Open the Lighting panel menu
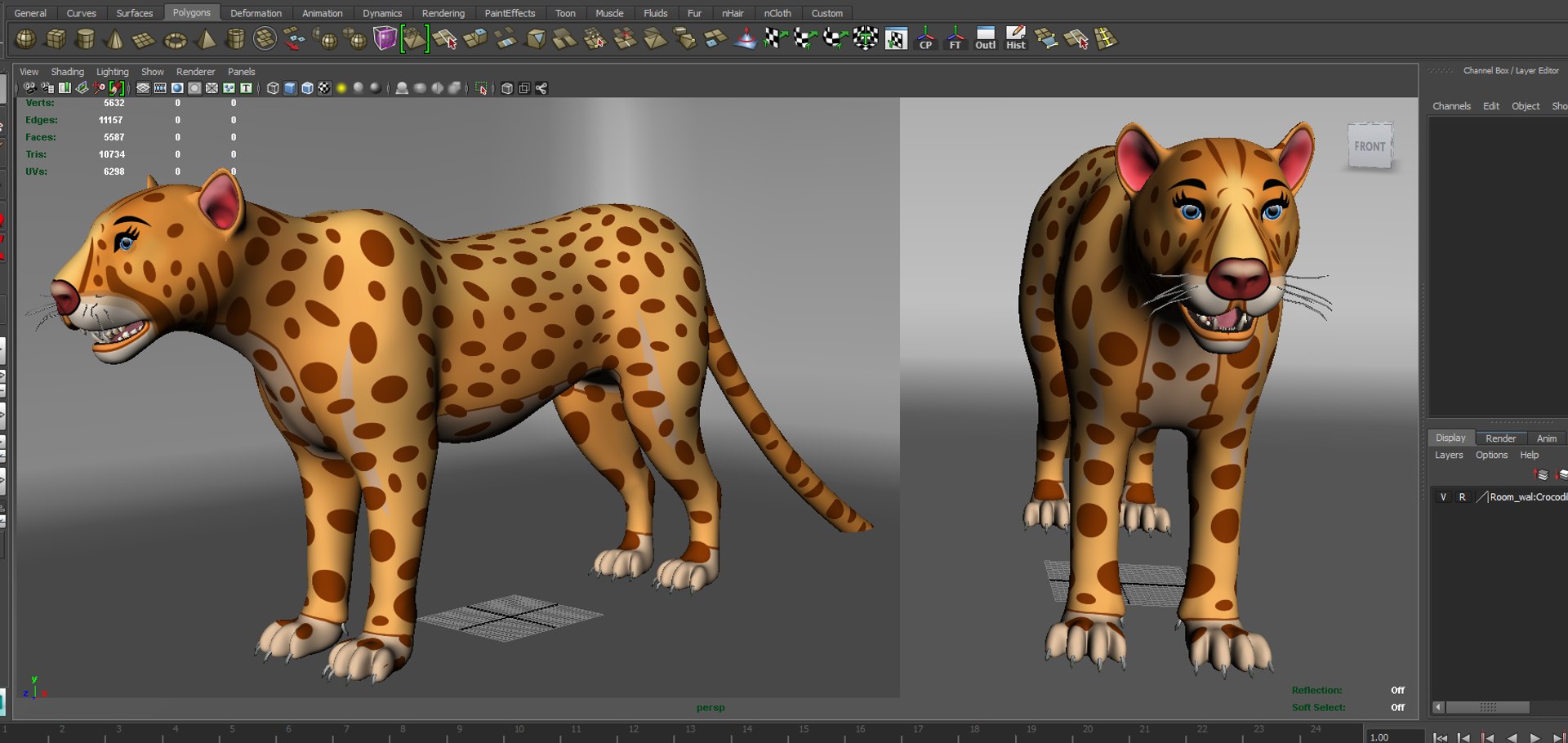This screenshot has width=1568, height=743. [x=112, y=72]
